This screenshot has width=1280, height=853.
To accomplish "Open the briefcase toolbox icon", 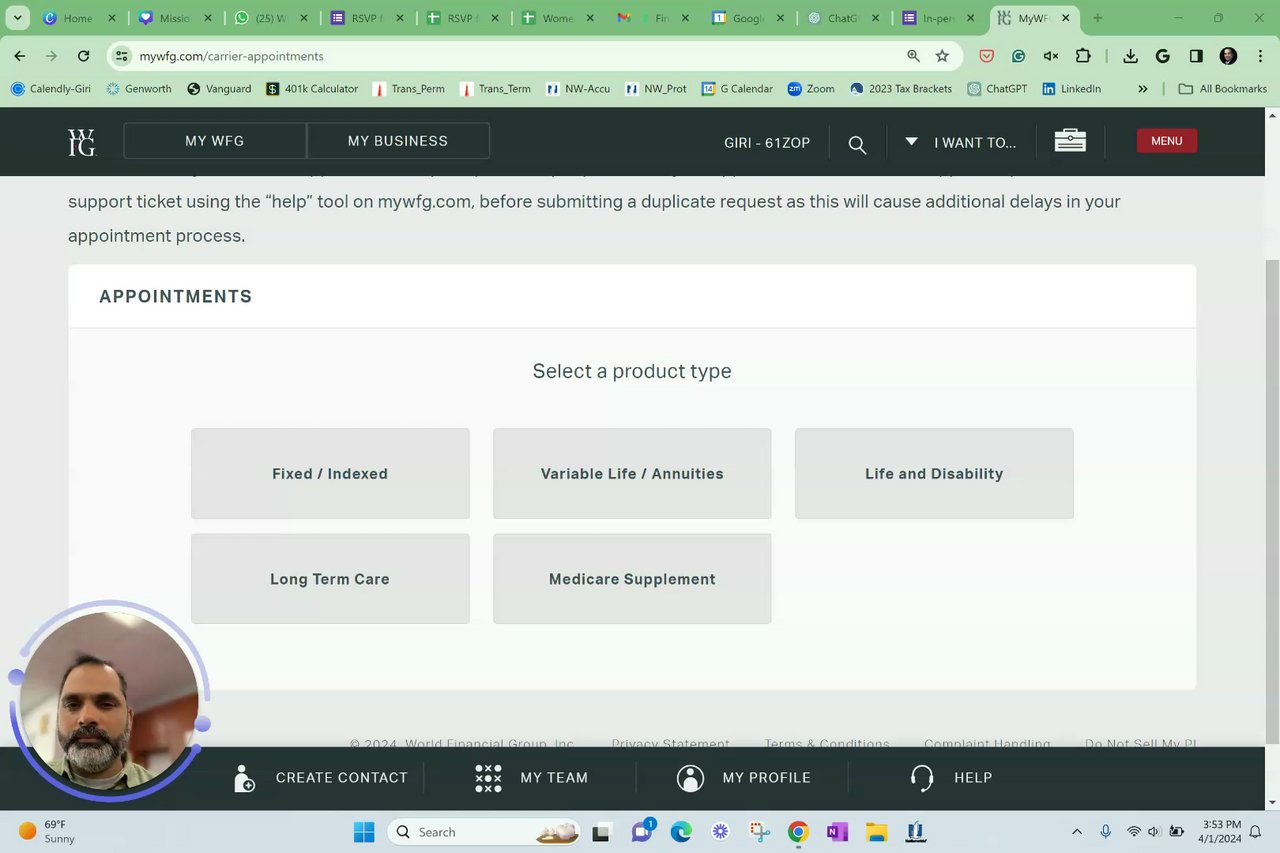I will tap(1070, 141).
